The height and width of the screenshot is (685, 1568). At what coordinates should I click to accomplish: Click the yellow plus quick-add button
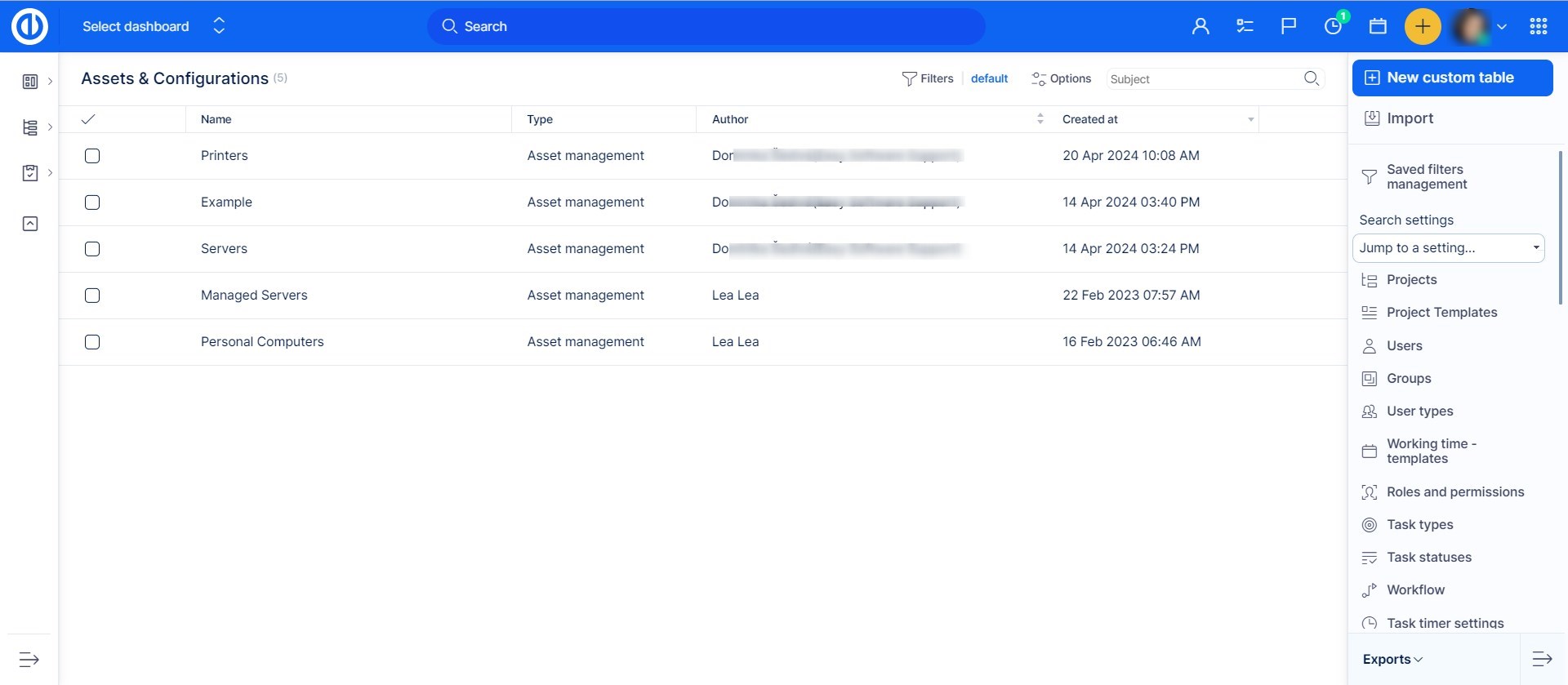(1422, 26)
